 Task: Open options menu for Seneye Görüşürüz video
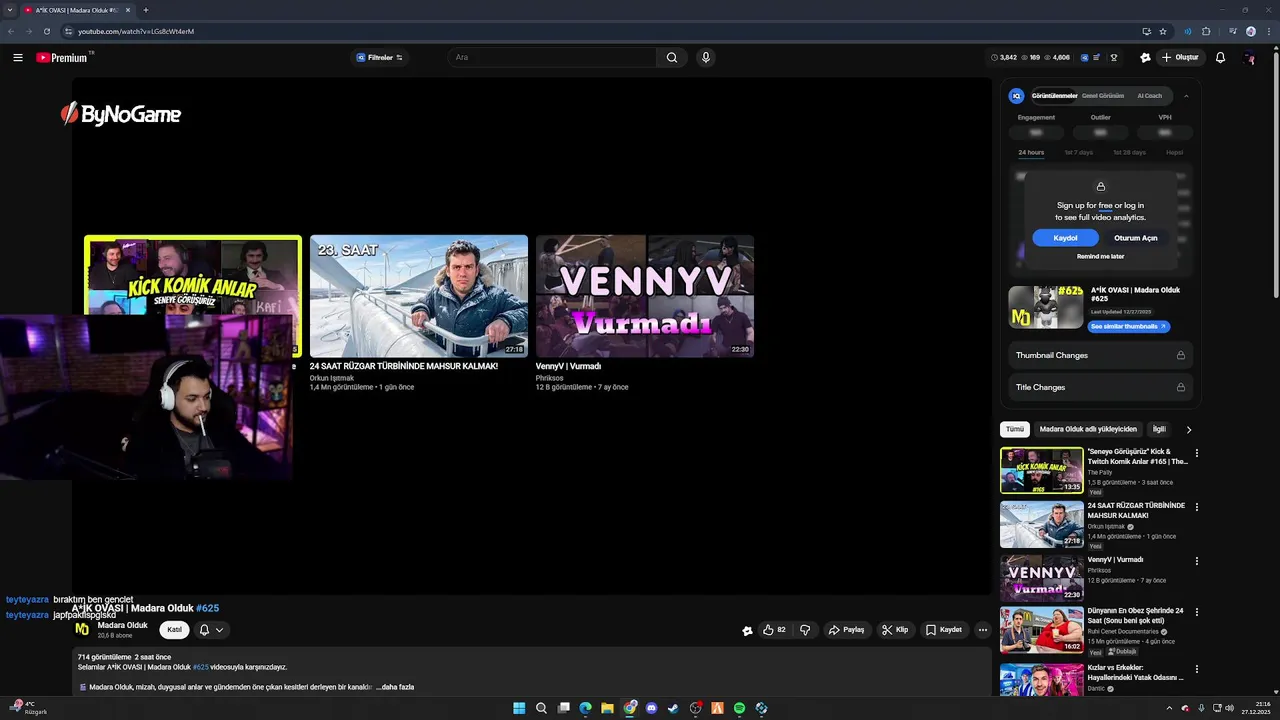(1197, 453)
